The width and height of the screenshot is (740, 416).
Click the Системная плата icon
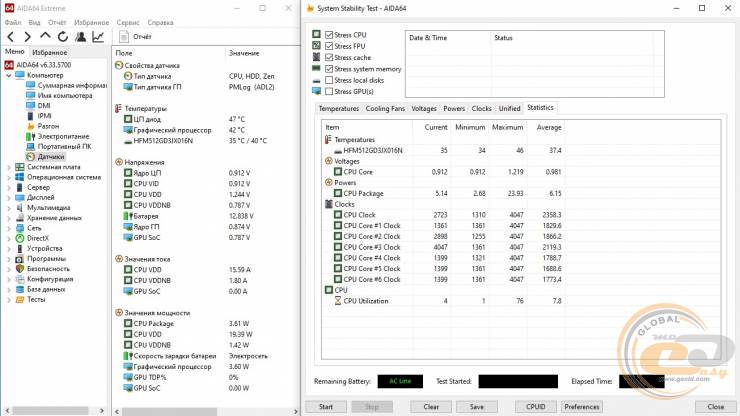click(20, 167)
